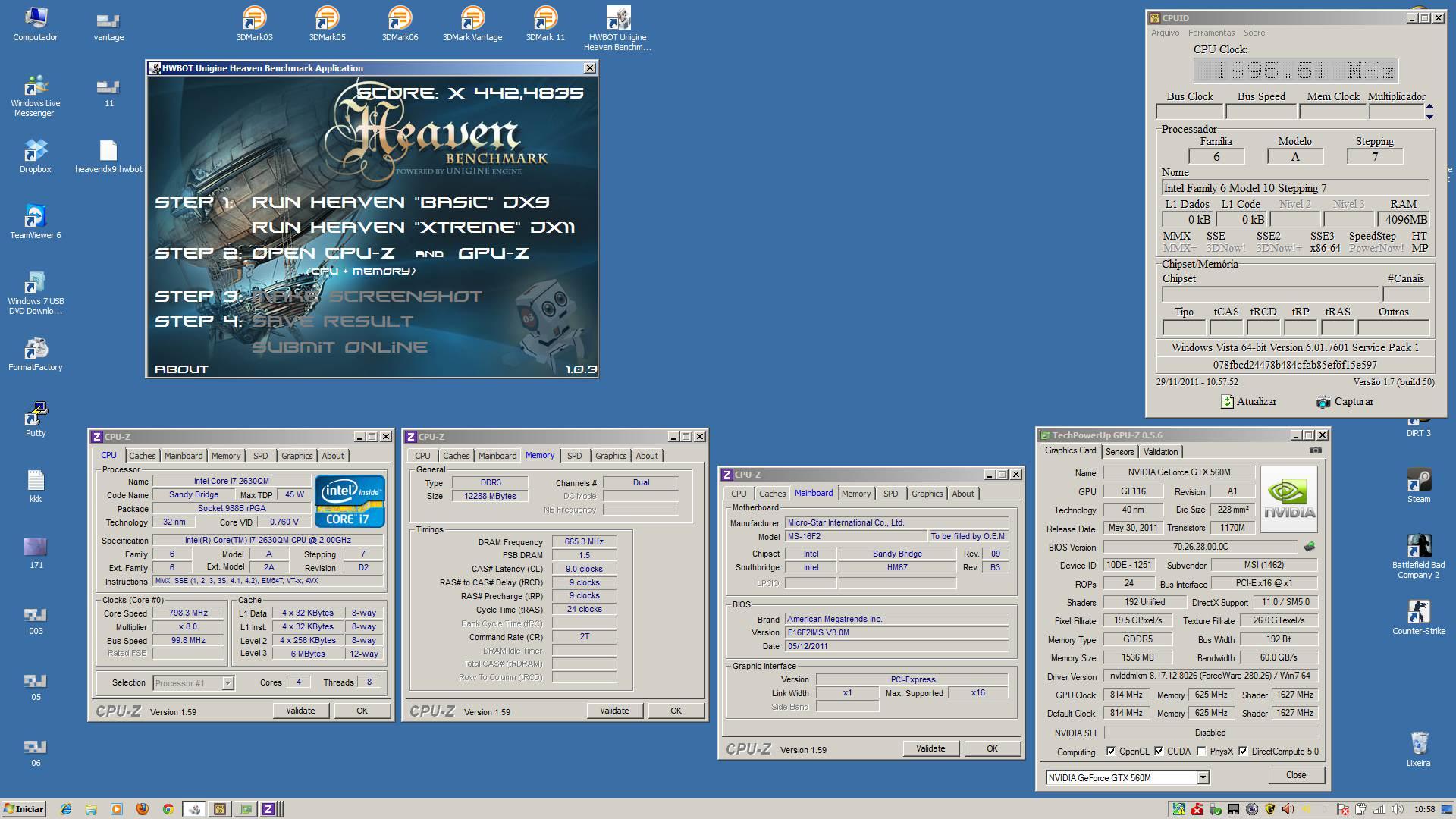Click Validate in Mainboard CPU-Z window
Screen dimensions: 1456x819
(x=930, y=748)
